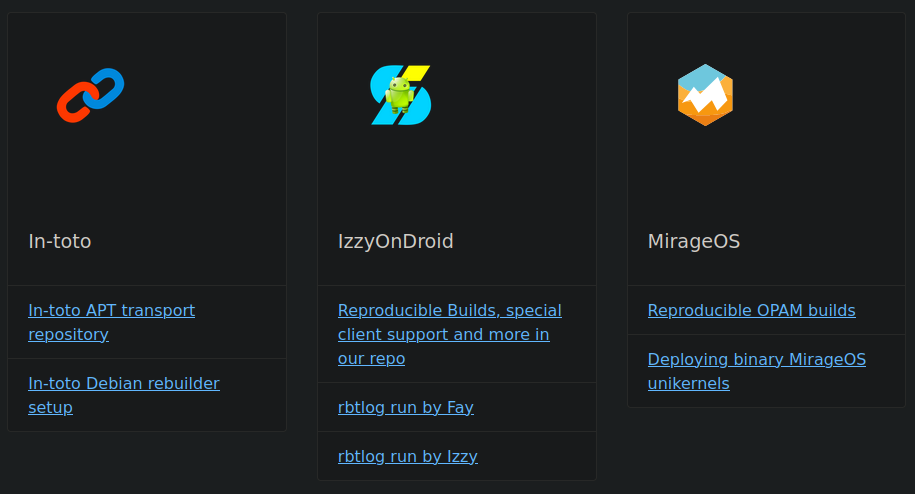
Task: Click the yellow bolt stripe of IzzyOnDroid logo
Action: (x=419, y=74)
